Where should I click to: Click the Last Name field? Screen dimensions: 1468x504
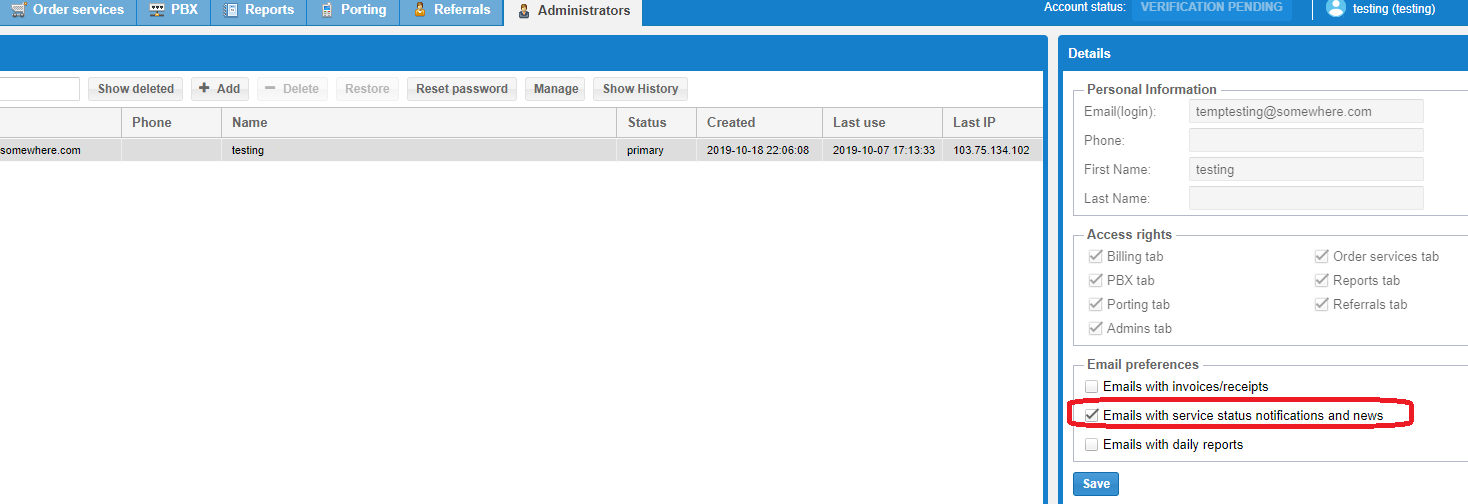1306,198
